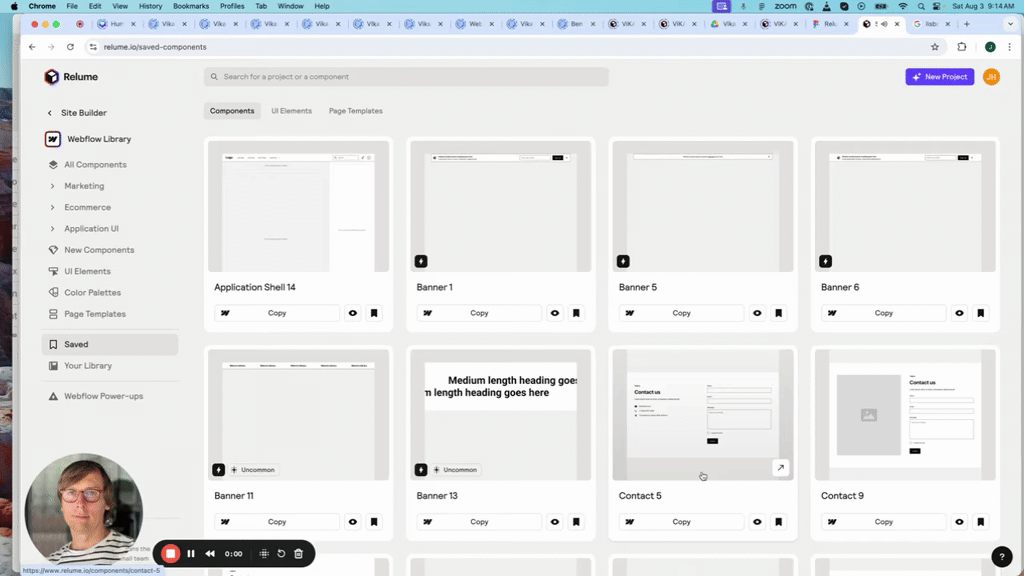
Task: Preview Banner 6 with the eye icon
Action: [959, 313]
